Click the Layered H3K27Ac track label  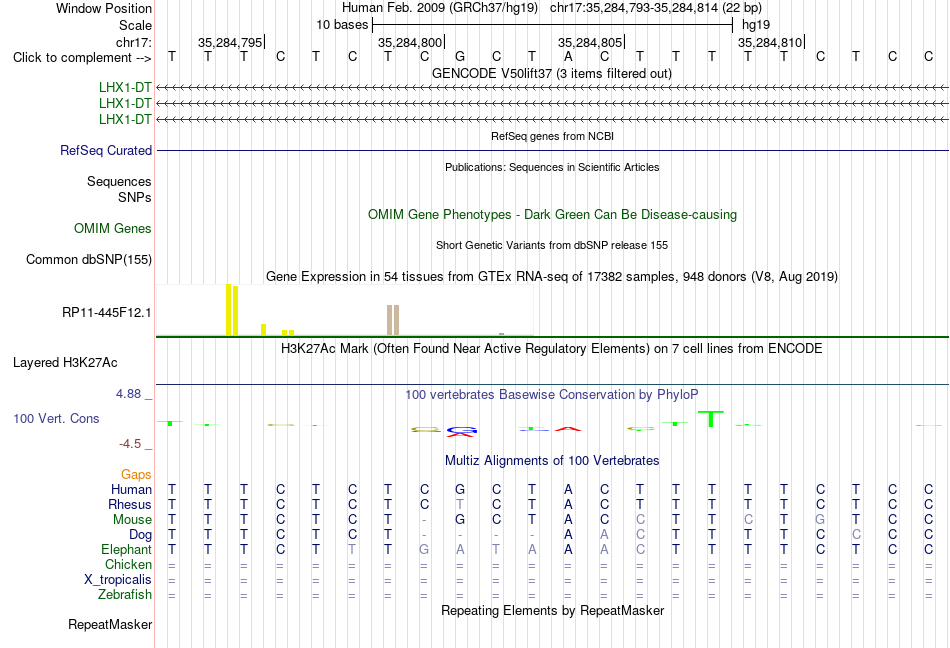[65, 362]
